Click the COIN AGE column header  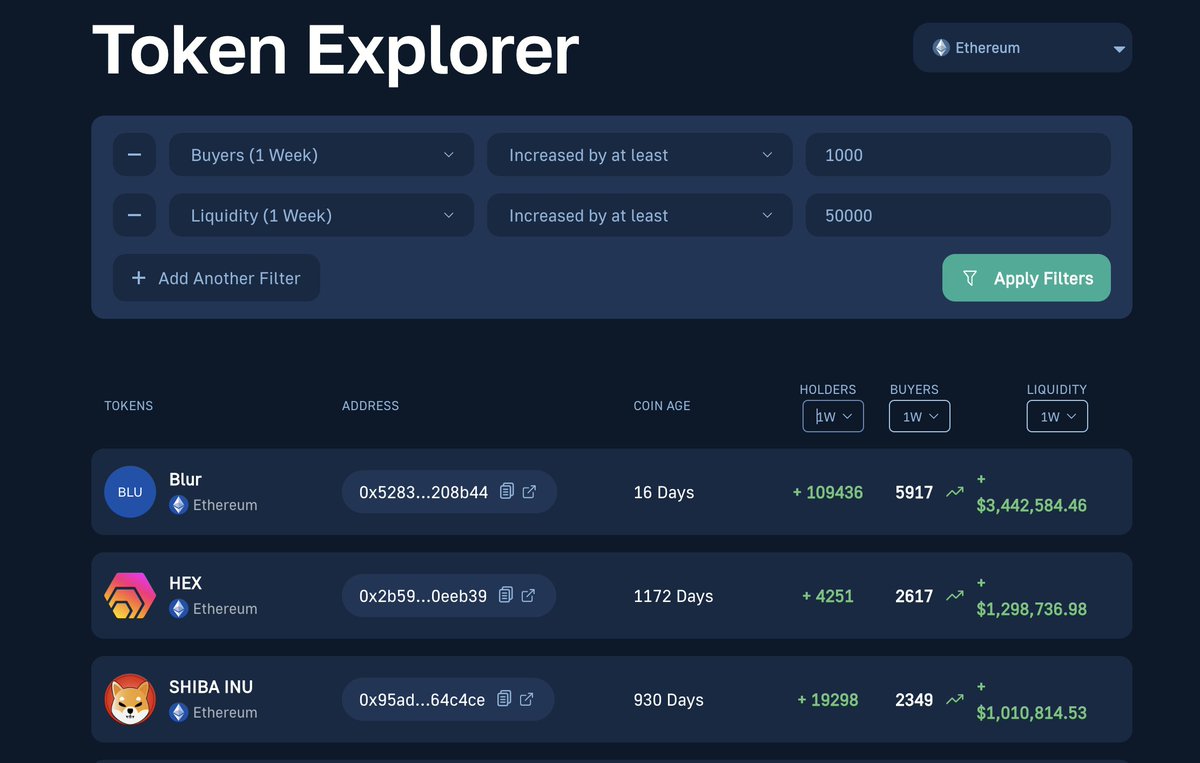click(662, 406)
